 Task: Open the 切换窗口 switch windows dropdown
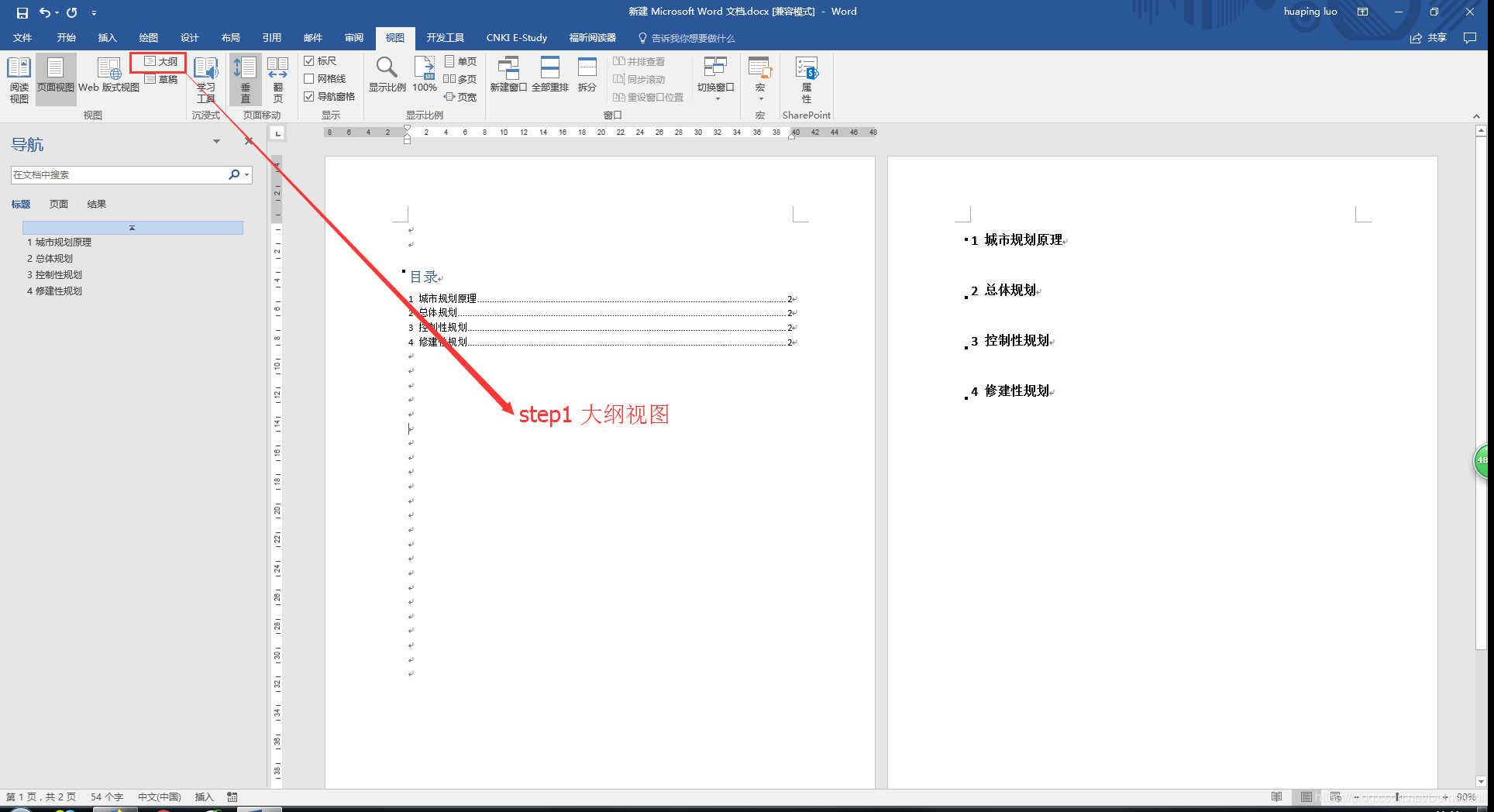715,80
